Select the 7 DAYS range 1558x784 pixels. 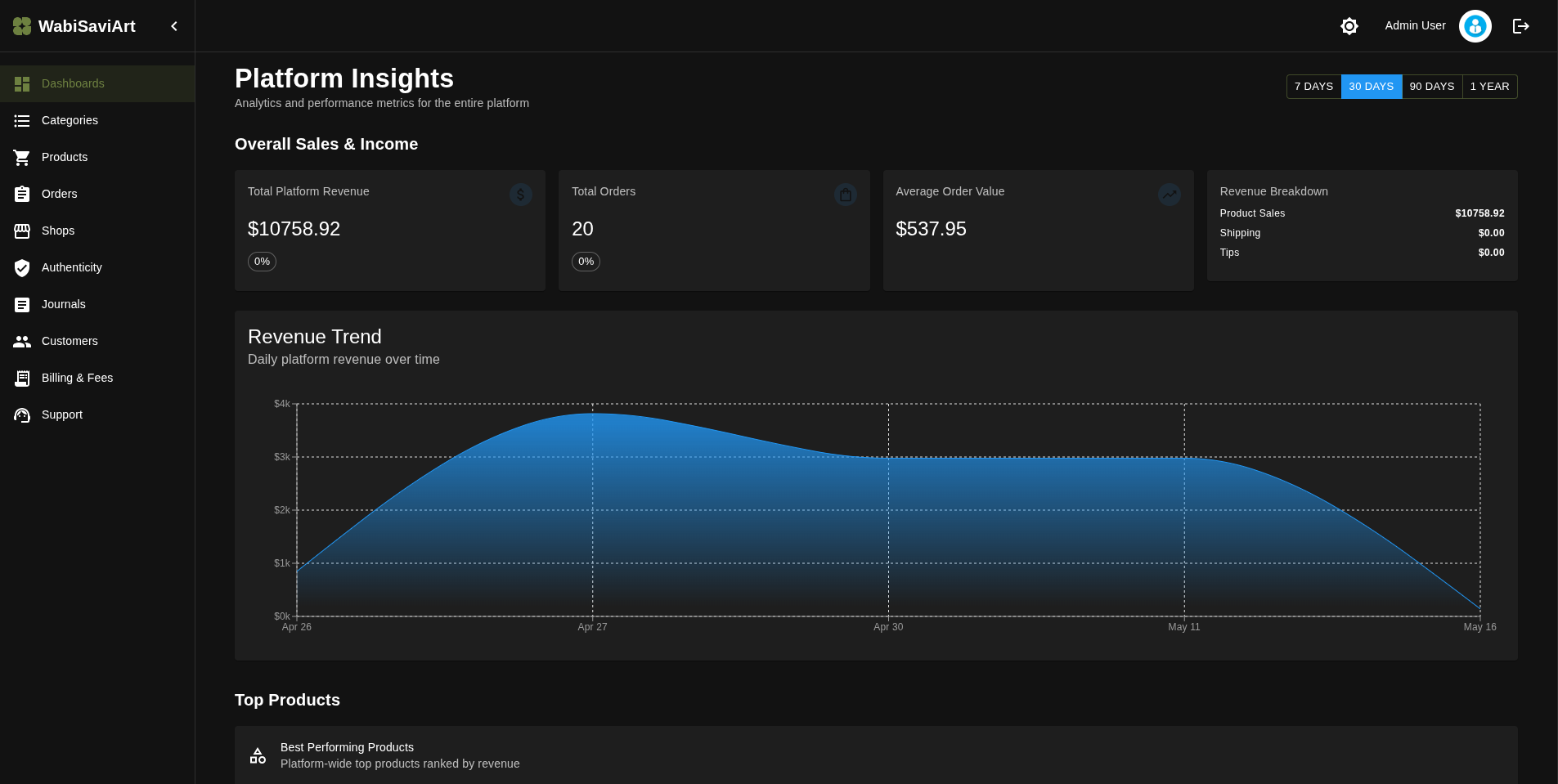[x=1314, y=87]
